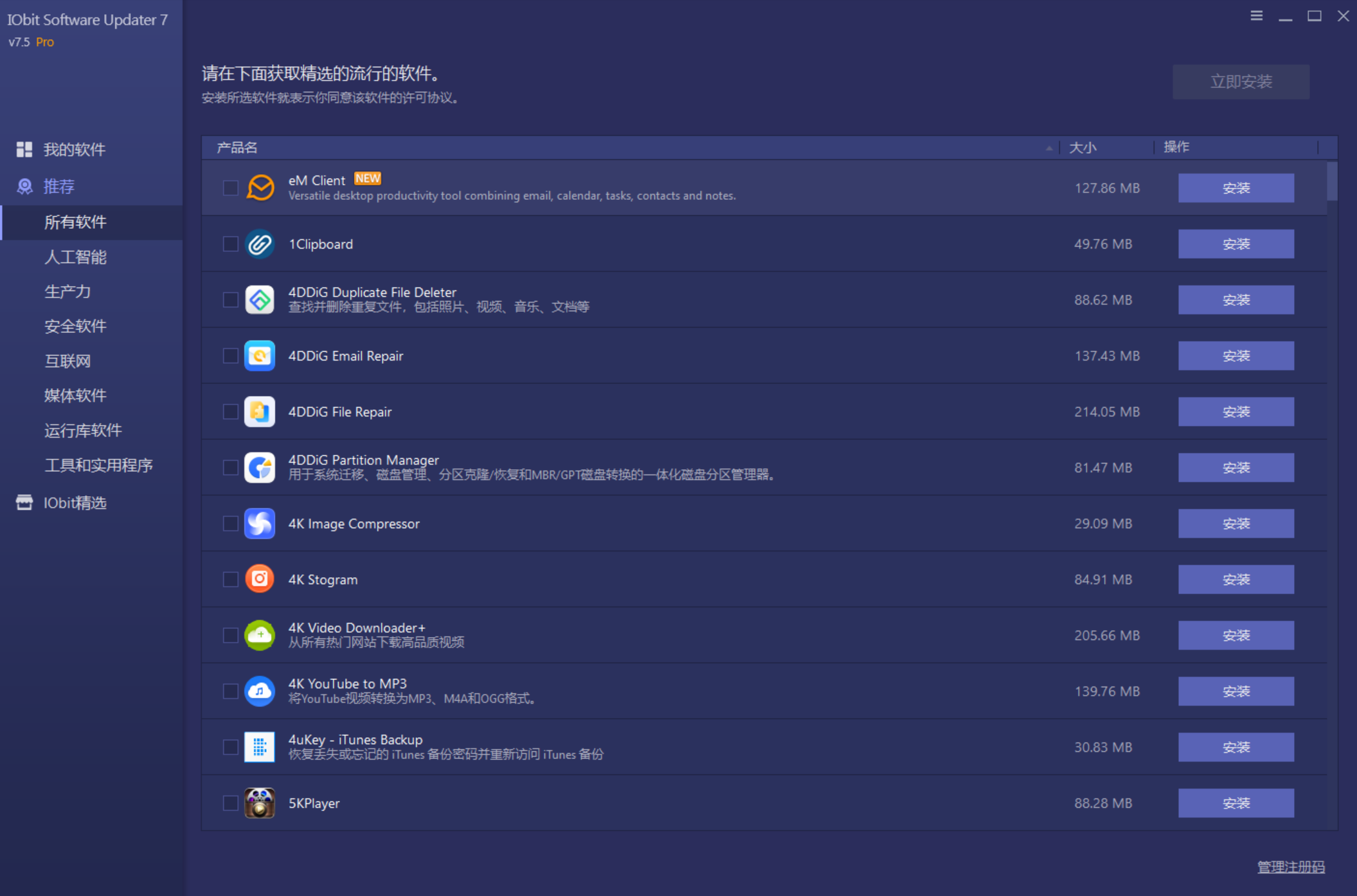Install 4K Stogram using 安装
The width and height of the screenshot is (1357, 896).
click(1236, 580)
